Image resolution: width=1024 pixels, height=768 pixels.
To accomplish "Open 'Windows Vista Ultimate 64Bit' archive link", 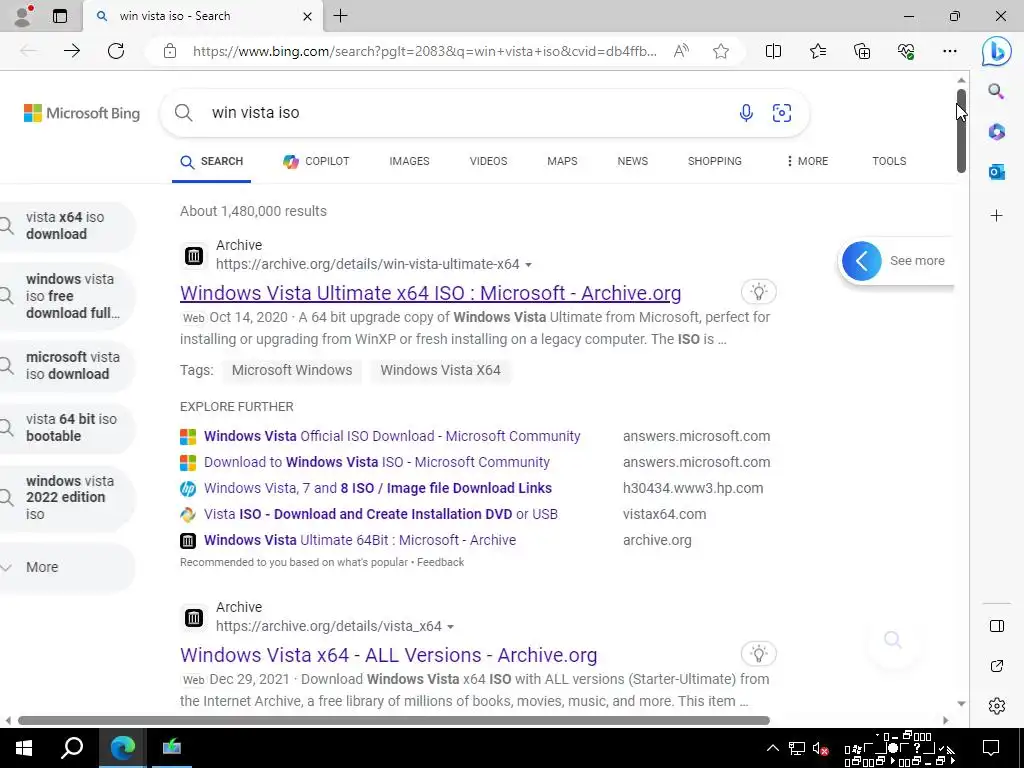I will 360,541.
